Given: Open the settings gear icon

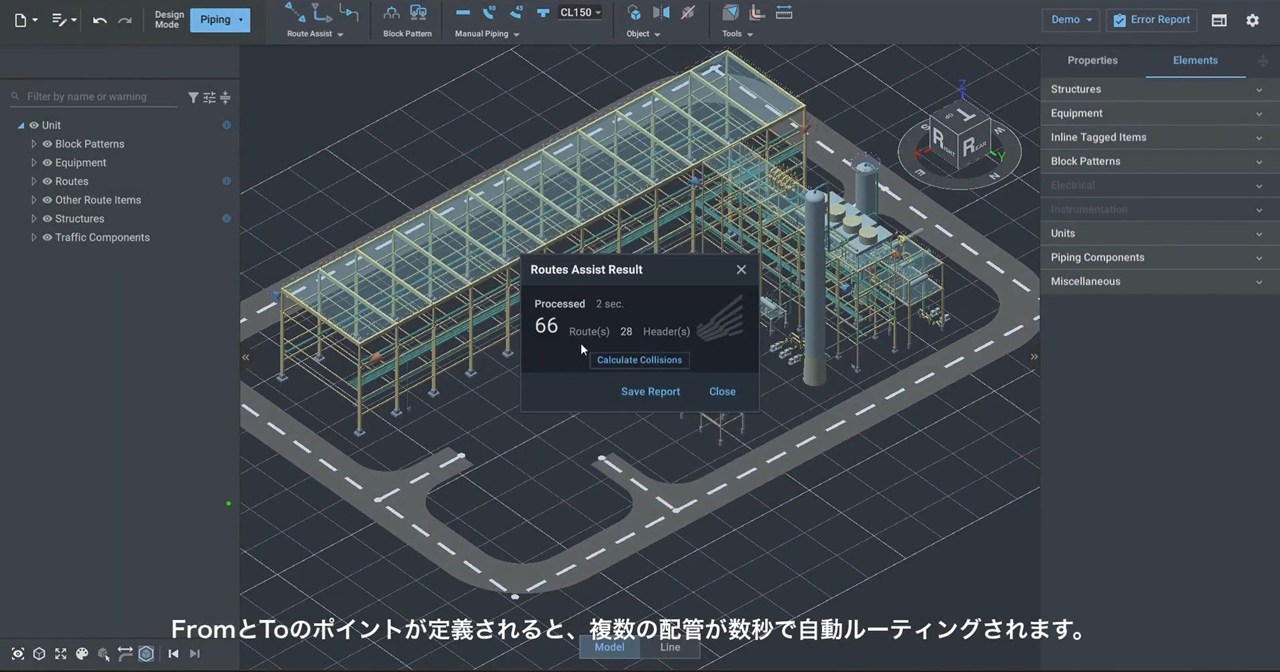Looking at the screenshot, I should tap(1252, 20).
